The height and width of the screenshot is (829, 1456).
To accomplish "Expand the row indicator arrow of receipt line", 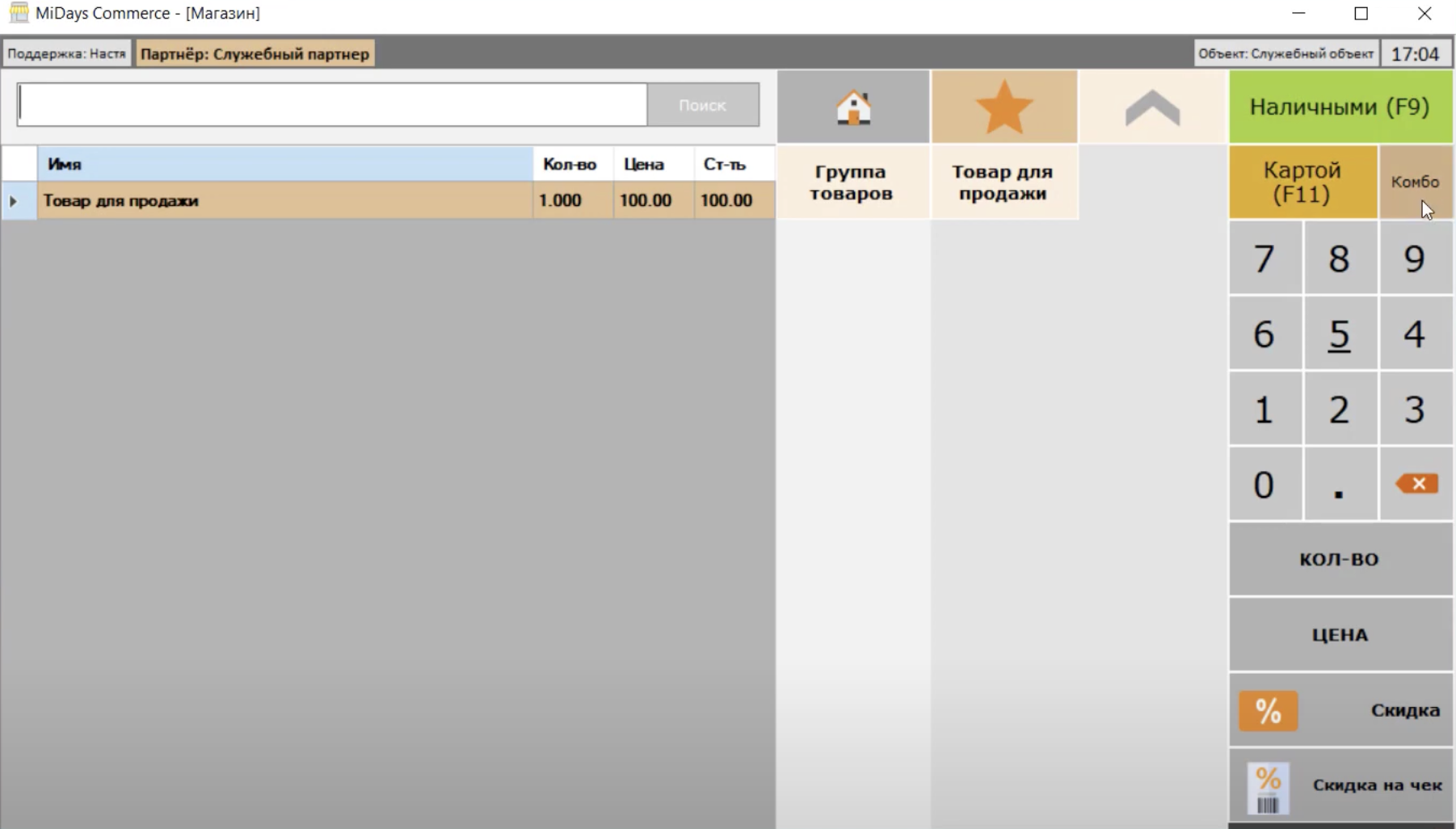I will click(x=14, y=200).
